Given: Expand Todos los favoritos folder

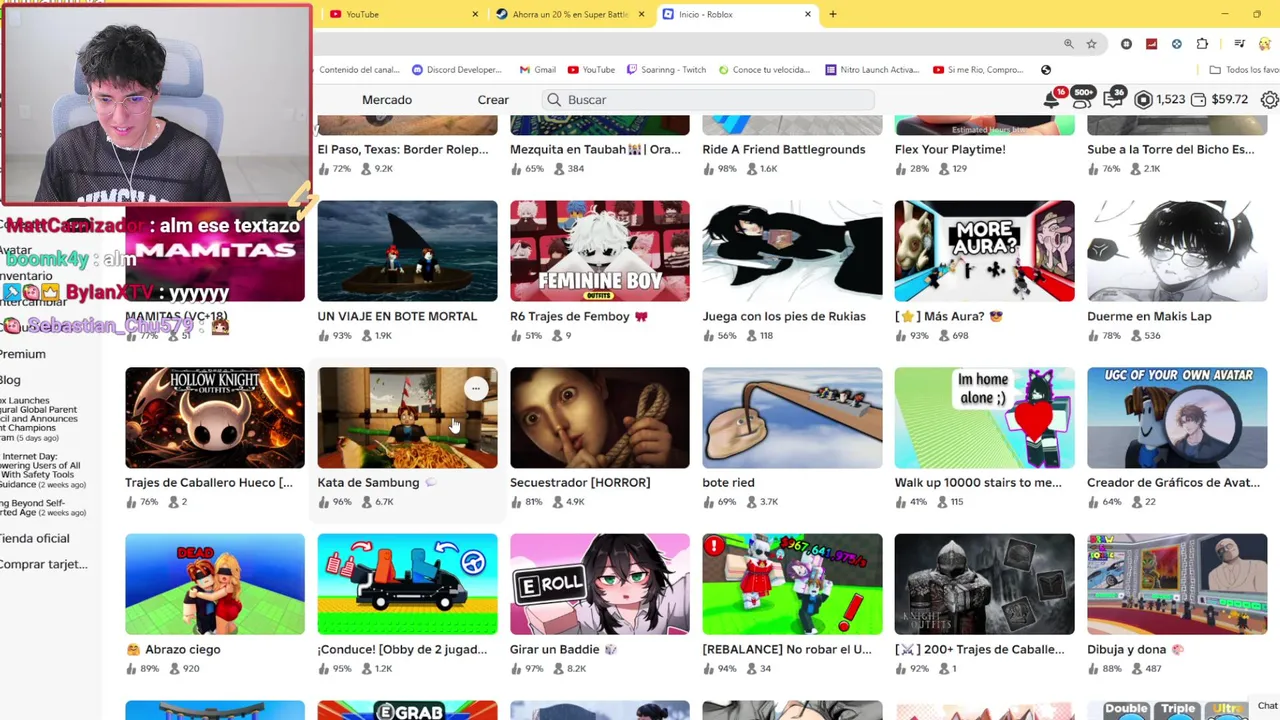Looking at the screenshot, I should point(1244,70).
